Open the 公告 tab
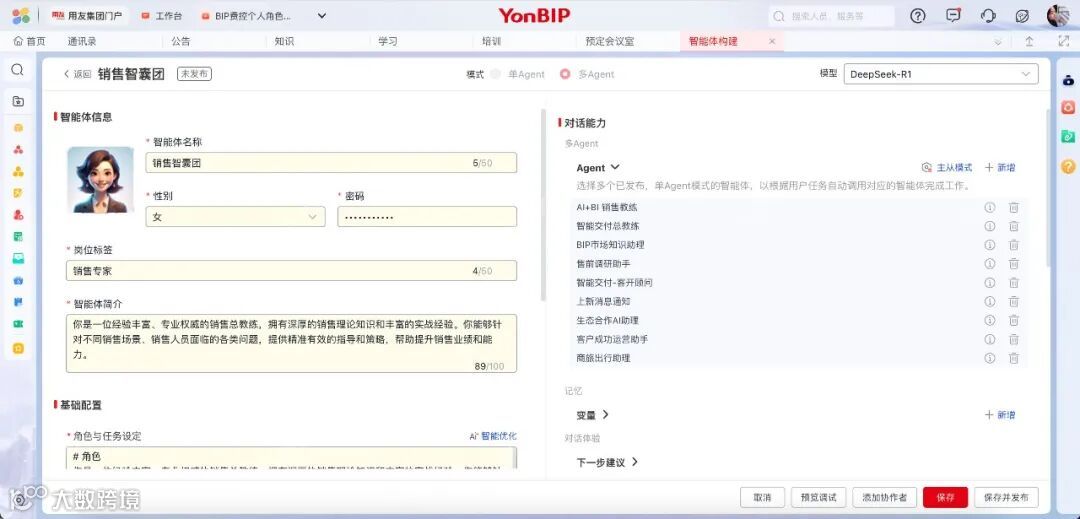This screenshot has height=519, width=1080. point(180,41)
